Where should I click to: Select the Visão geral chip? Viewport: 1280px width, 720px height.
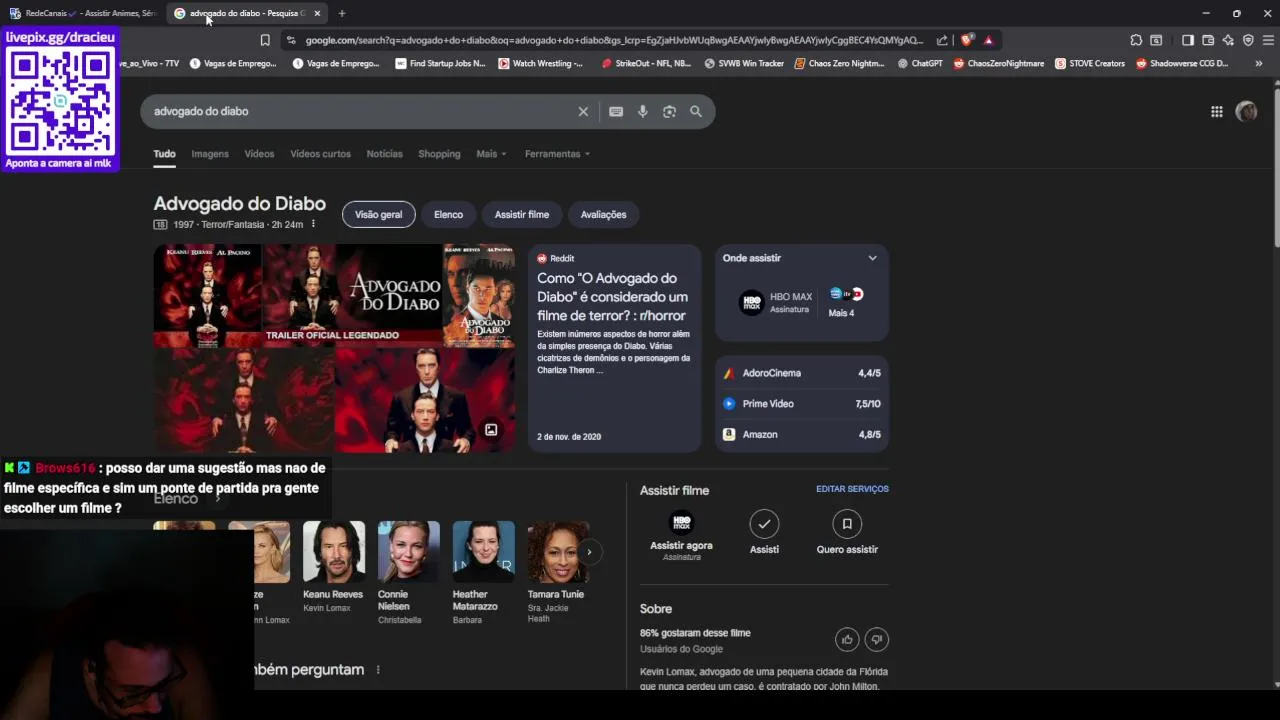coord(378,214)
